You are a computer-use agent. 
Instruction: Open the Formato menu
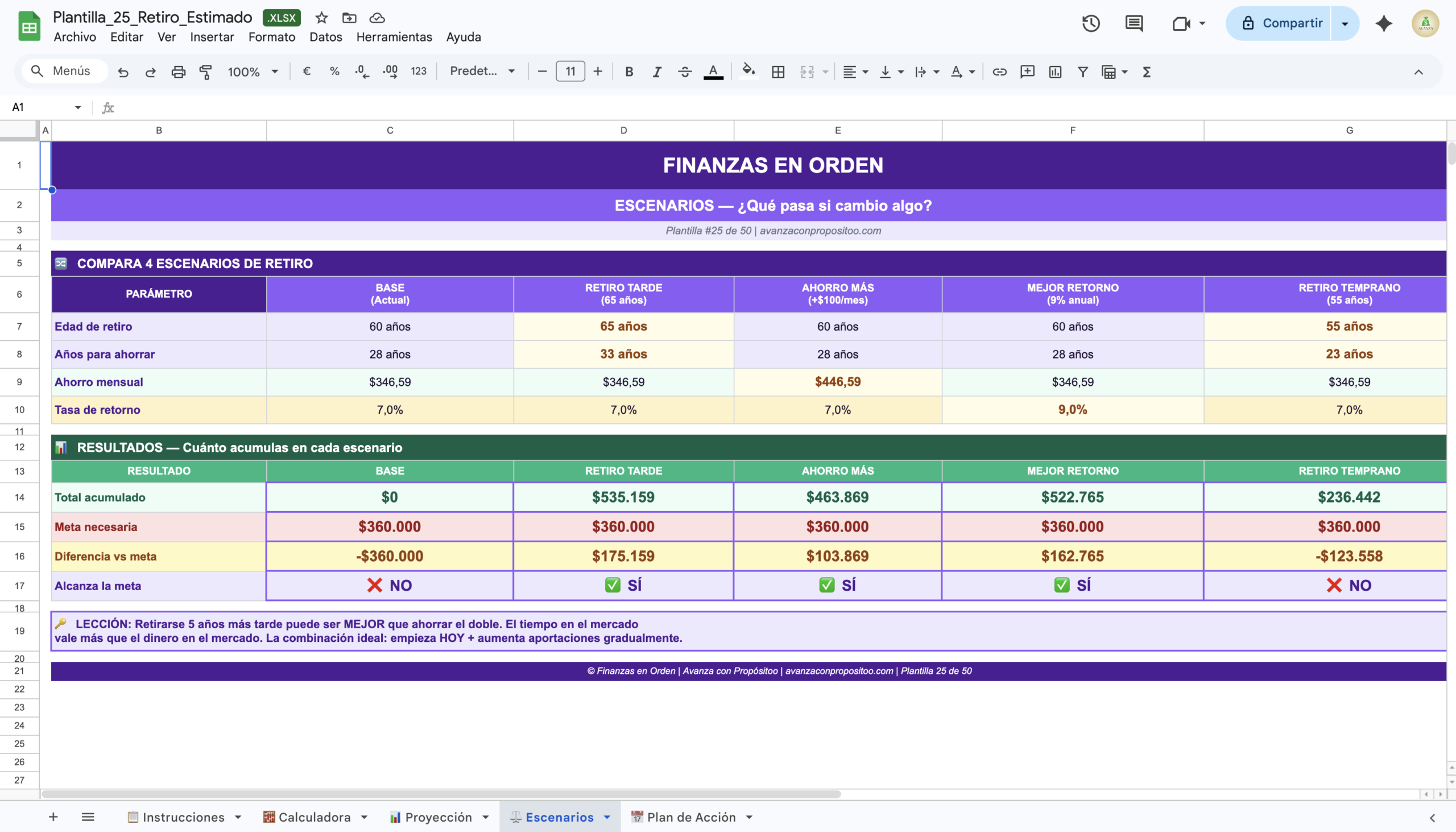(272, 37)
